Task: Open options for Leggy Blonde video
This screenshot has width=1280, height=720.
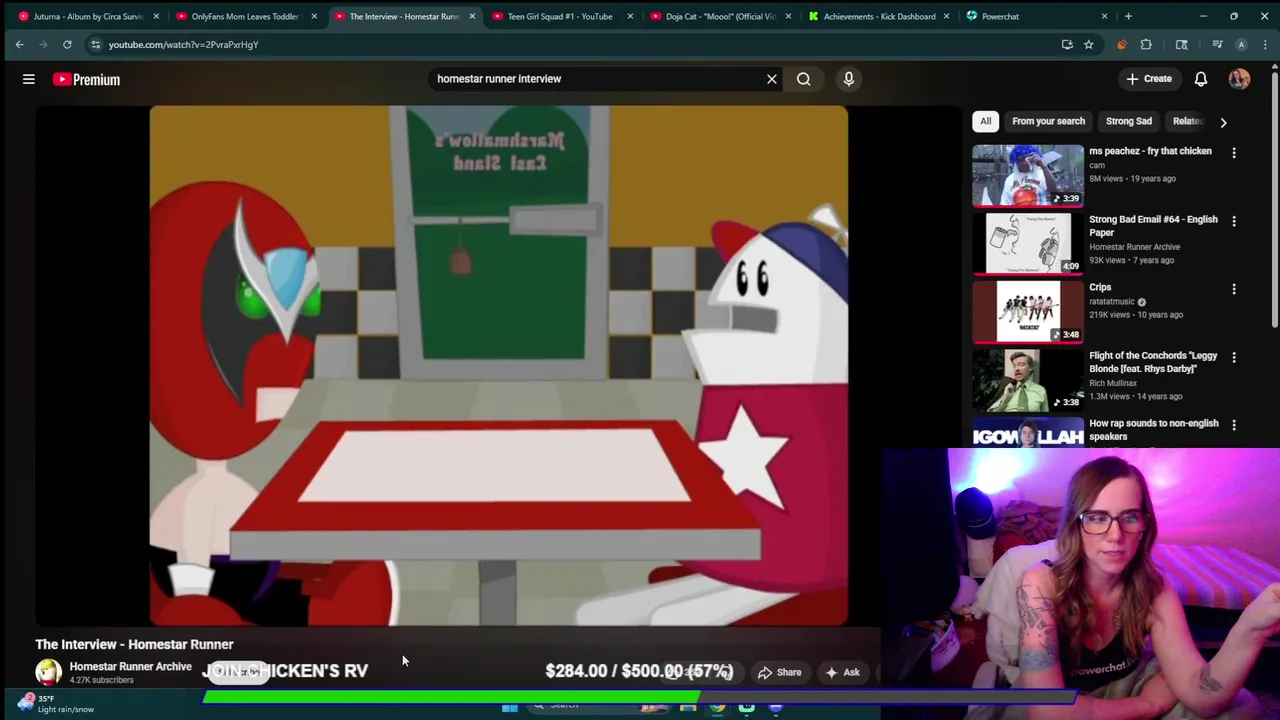Action: click(1234, 357)
